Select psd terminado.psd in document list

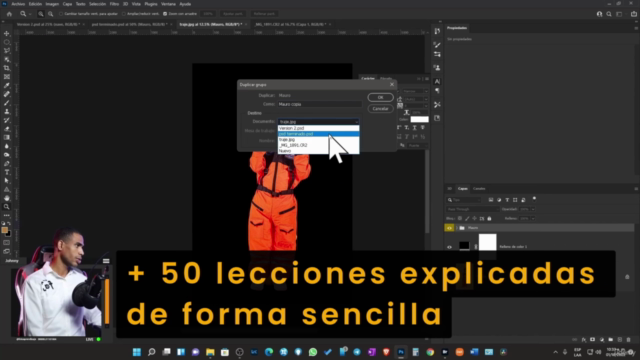318,134
